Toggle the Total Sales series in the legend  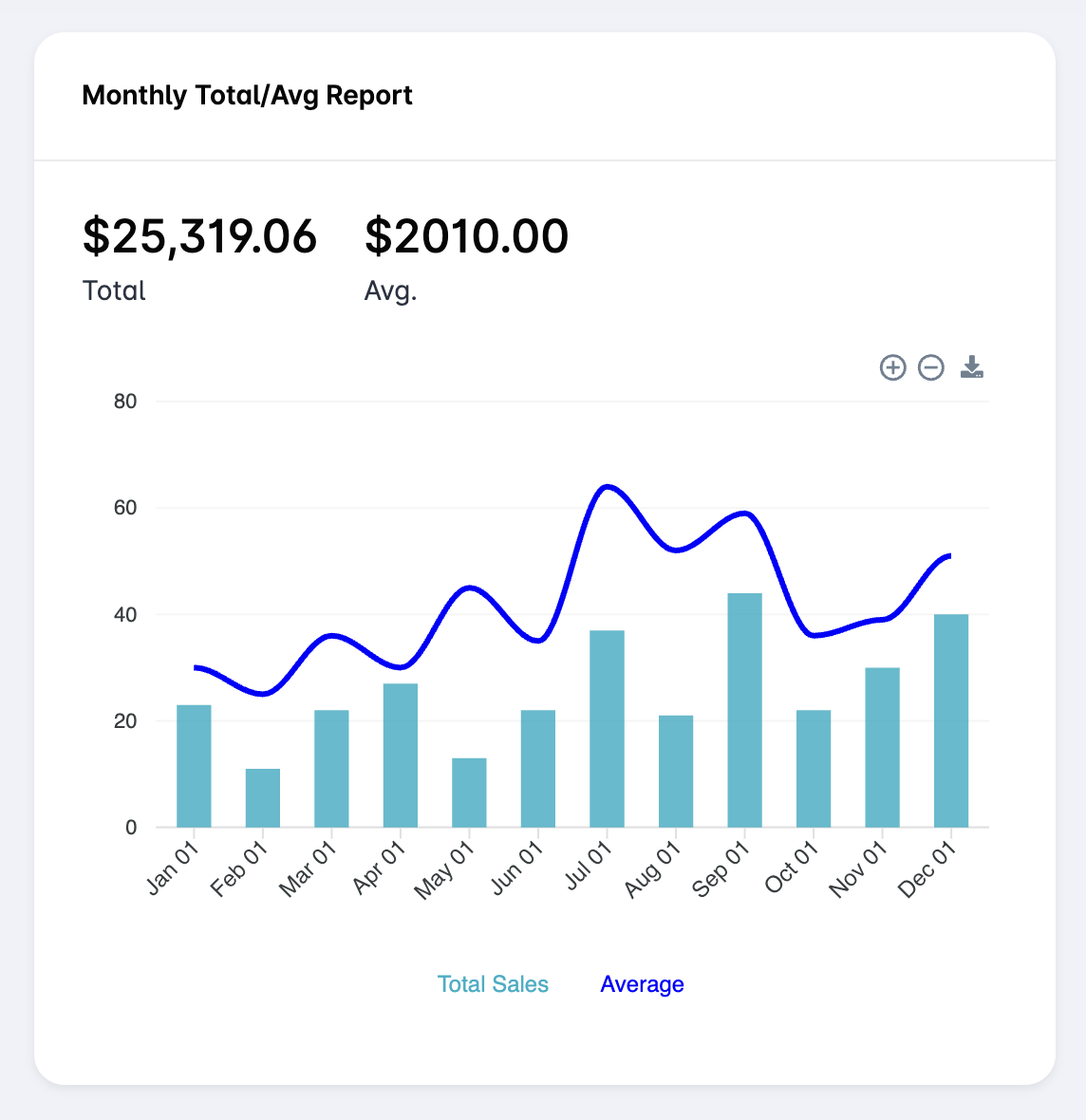pos(494,984)
